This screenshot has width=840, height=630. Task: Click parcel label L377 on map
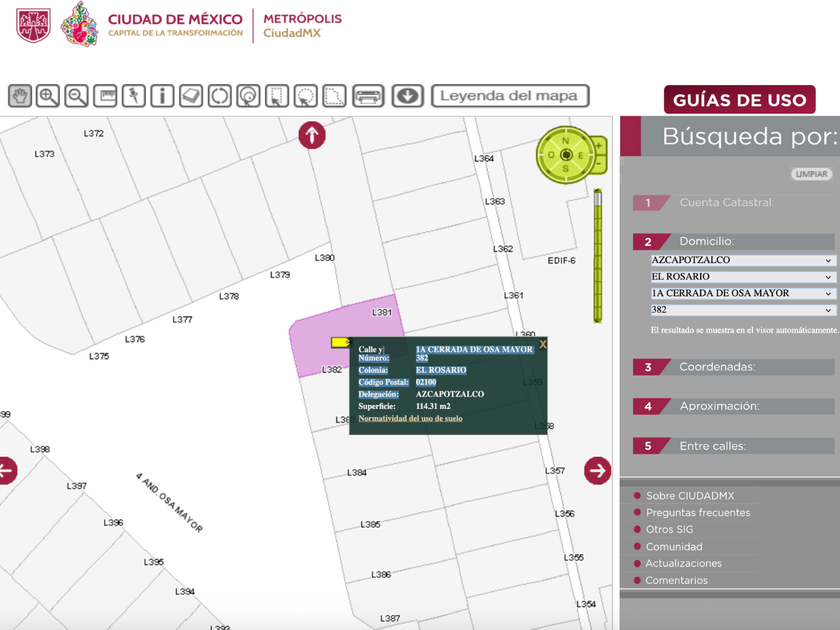[182, 320]
